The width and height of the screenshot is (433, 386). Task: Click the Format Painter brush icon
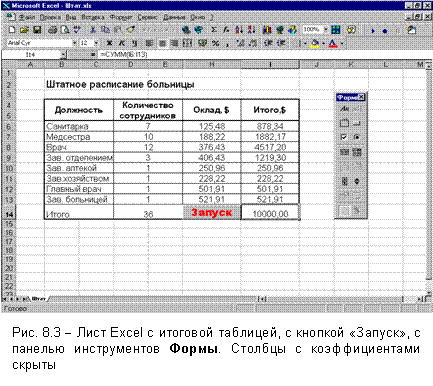coord(131,30)
